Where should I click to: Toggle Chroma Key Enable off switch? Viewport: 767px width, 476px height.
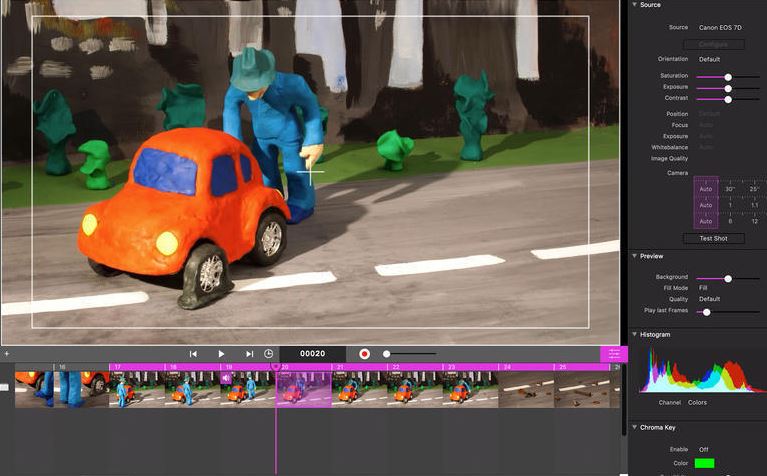point(704,449)
